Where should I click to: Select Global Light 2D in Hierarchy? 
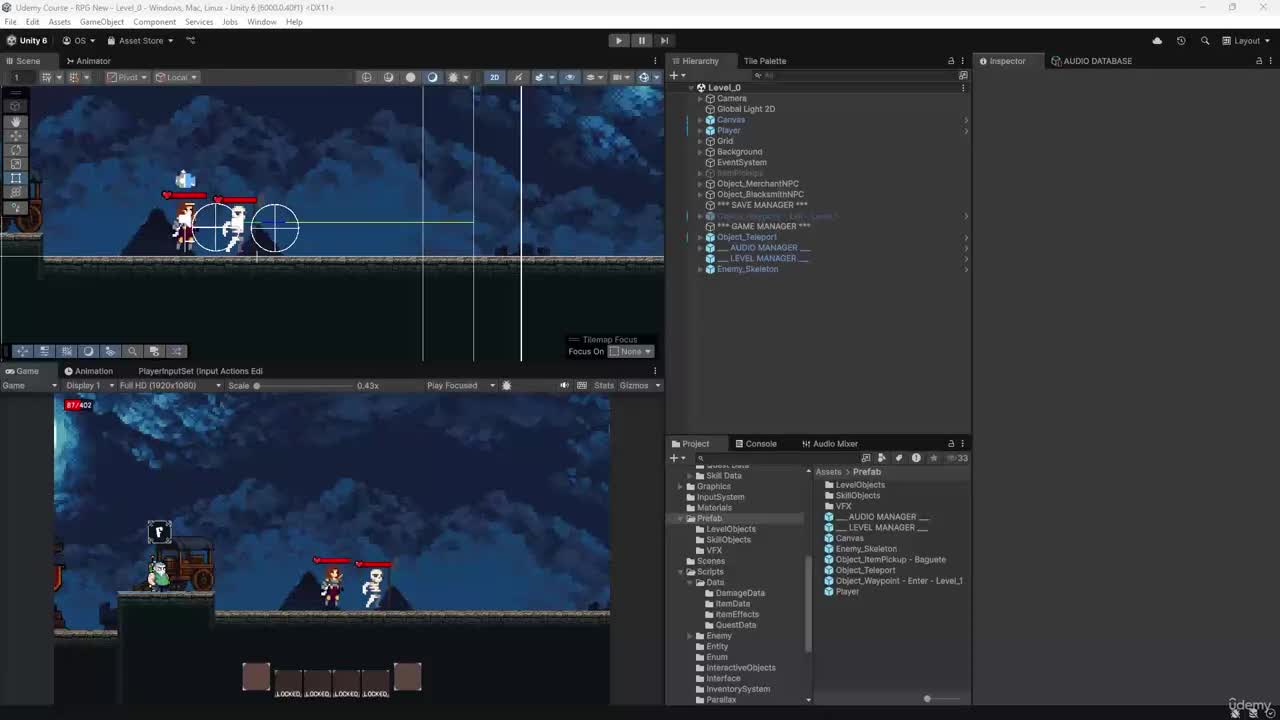point(746,109)
